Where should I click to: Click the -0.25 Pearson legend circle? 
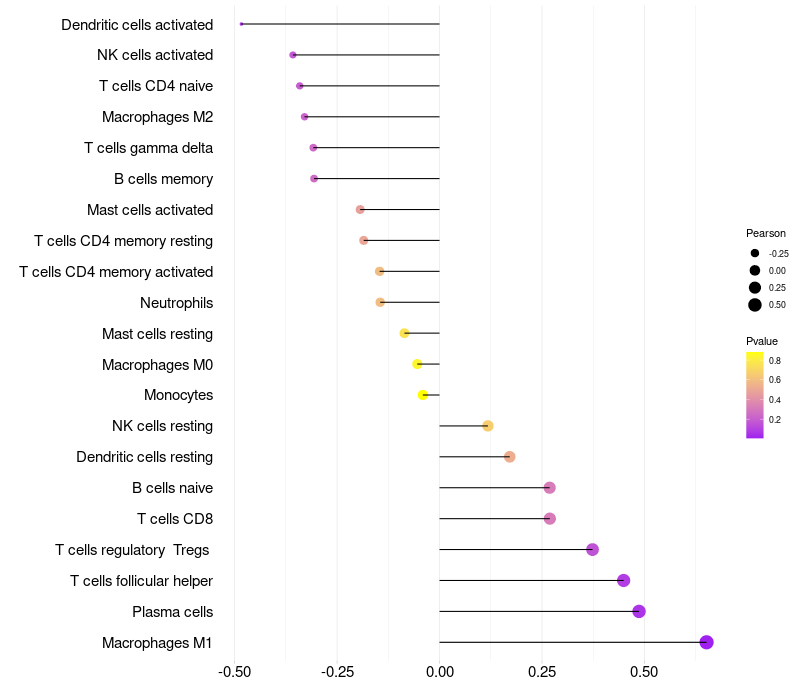pos(755,253)
